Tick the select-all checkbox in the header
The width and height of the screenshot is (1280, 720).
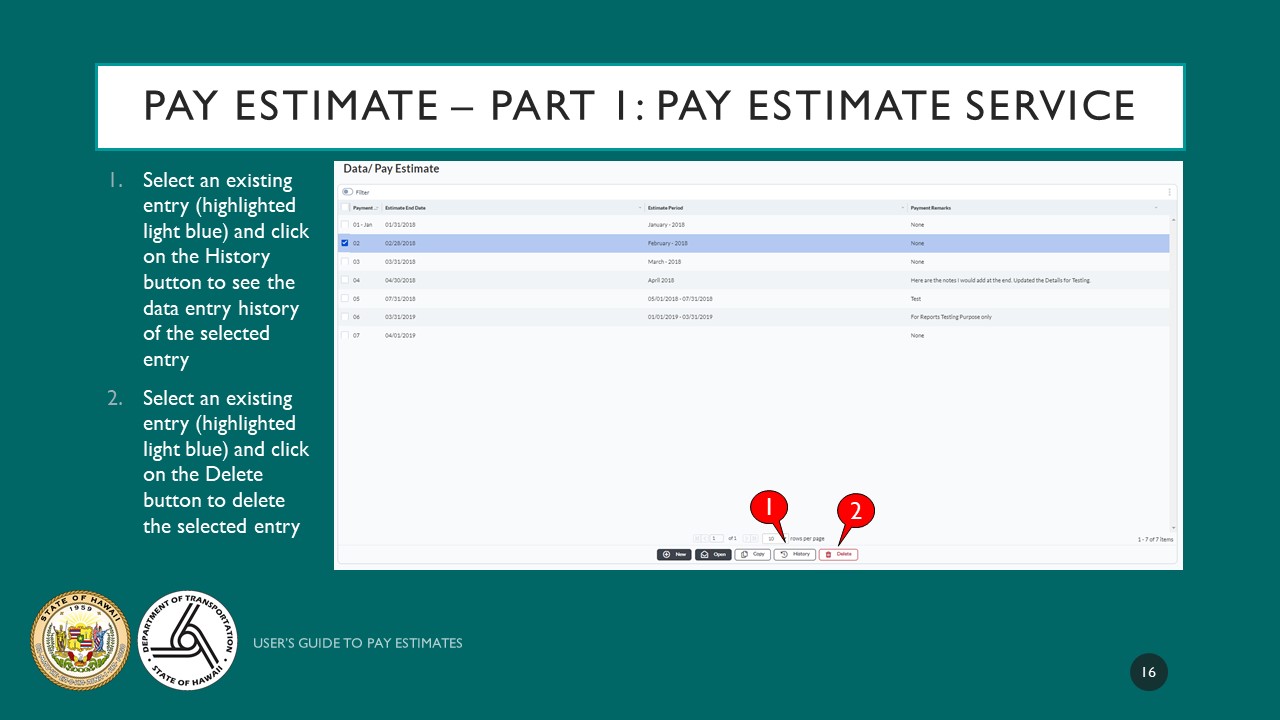click(345, 207)
